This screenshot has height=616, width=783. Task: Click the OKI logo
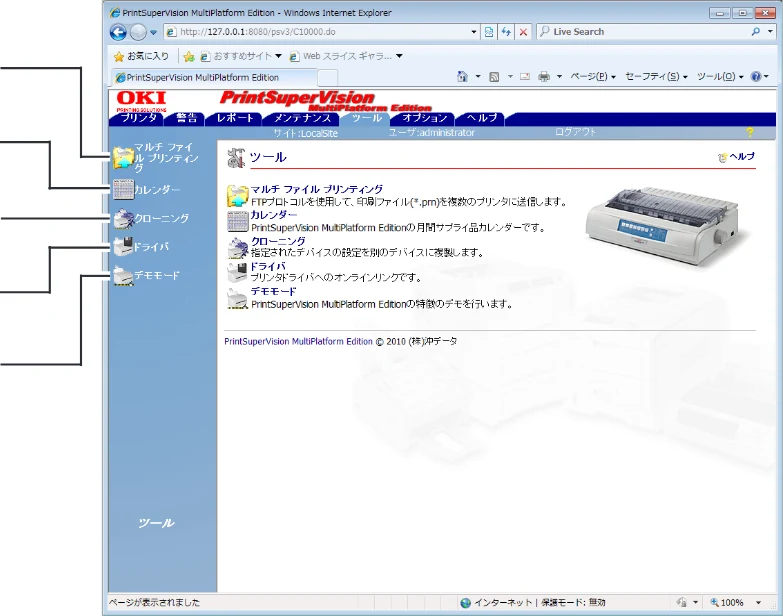[142, 101]
